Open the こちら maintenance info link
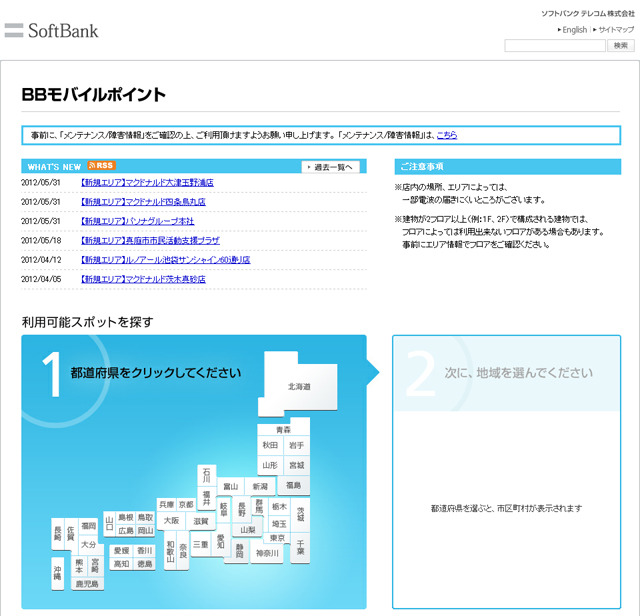Screen dimensions: 640x616 (x=447, y=135)
